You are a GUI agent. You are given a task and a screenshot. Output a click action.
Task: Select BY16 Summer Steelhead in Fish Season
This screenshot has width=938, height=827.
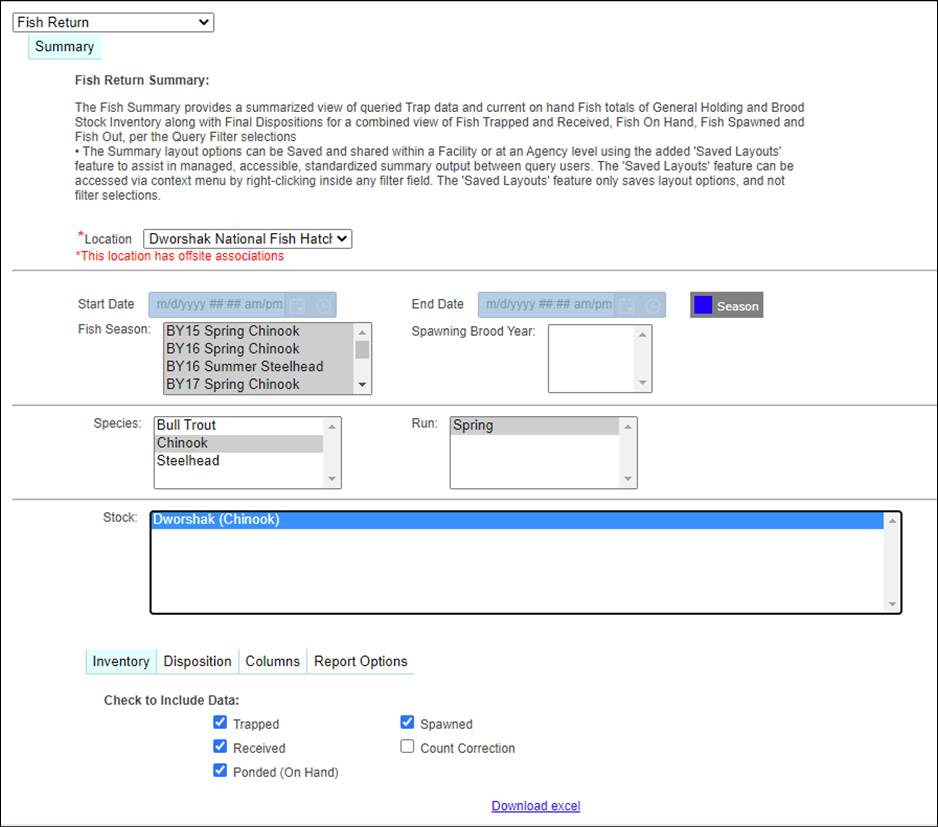tap(245, 367)
